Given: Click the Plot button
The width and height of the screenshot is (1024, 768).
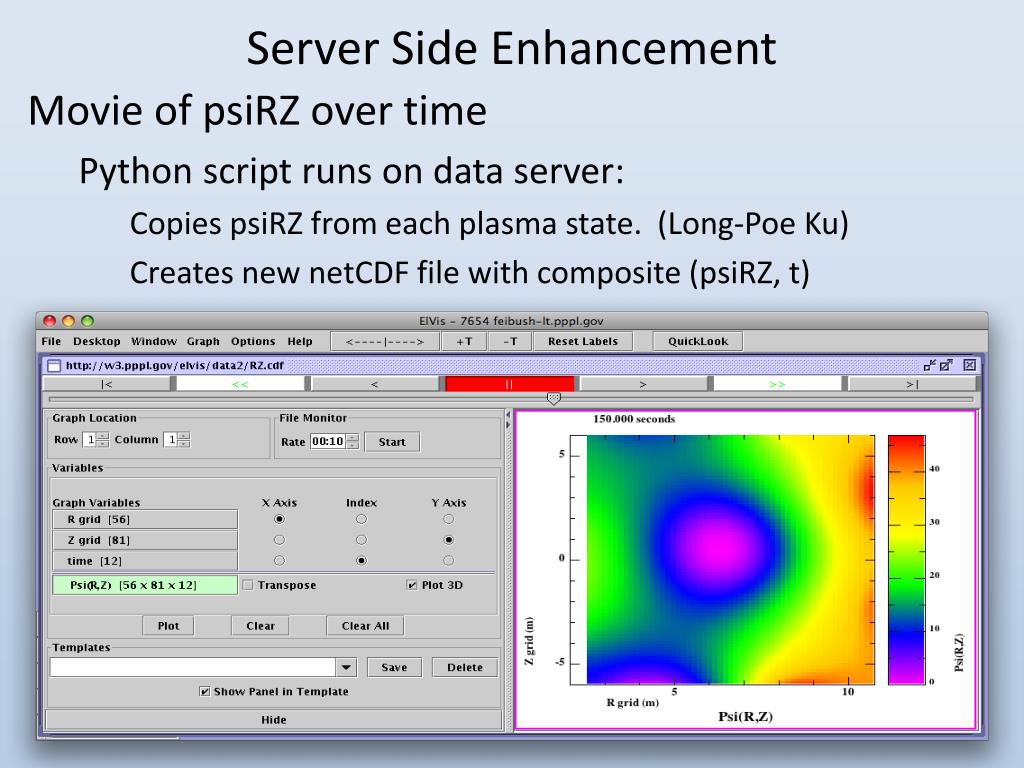Looking at the screenshot, I should [168, 626].
